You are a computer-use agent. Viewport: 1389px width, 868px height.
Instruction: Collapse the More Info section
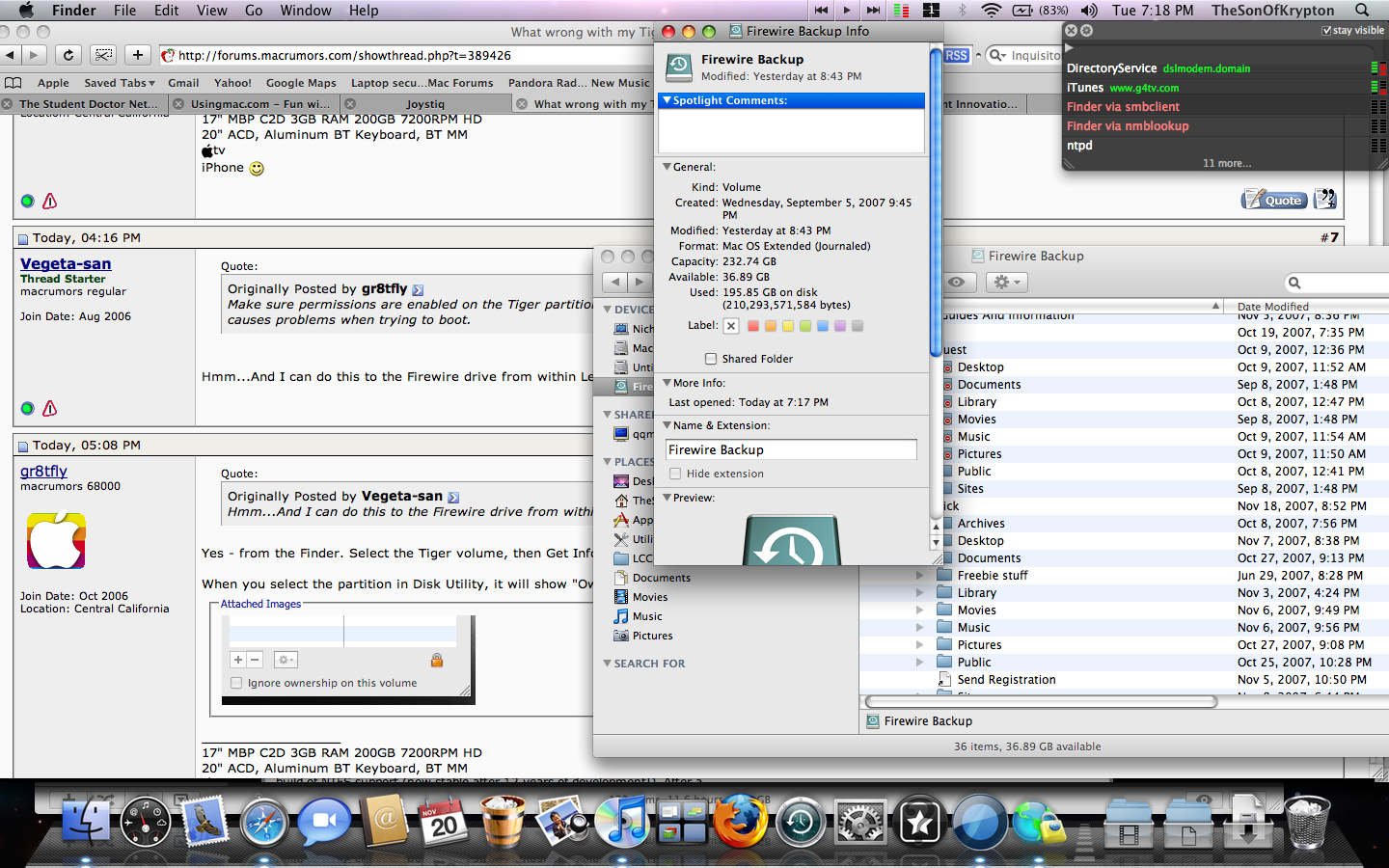[x=667, y=383]
